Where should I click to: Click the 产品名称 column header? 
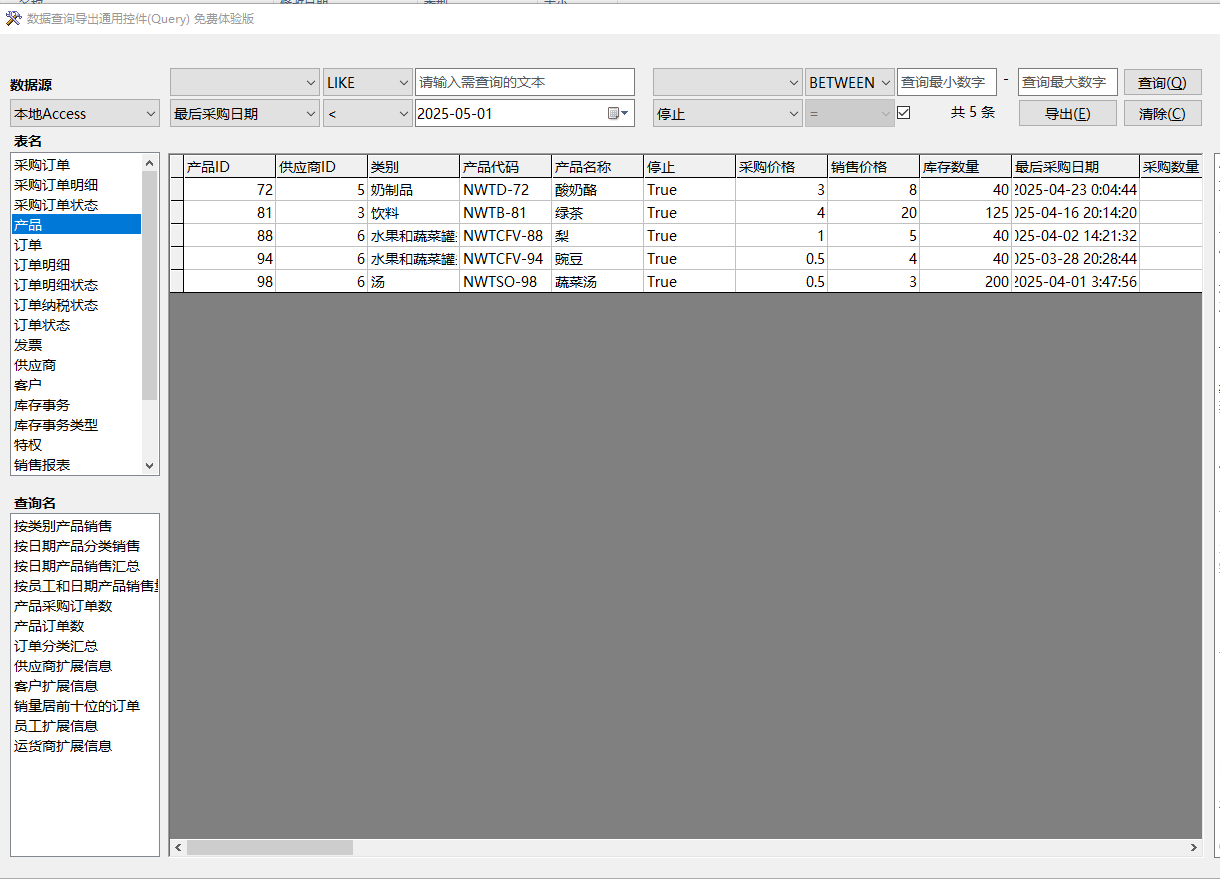click(597, 167)
